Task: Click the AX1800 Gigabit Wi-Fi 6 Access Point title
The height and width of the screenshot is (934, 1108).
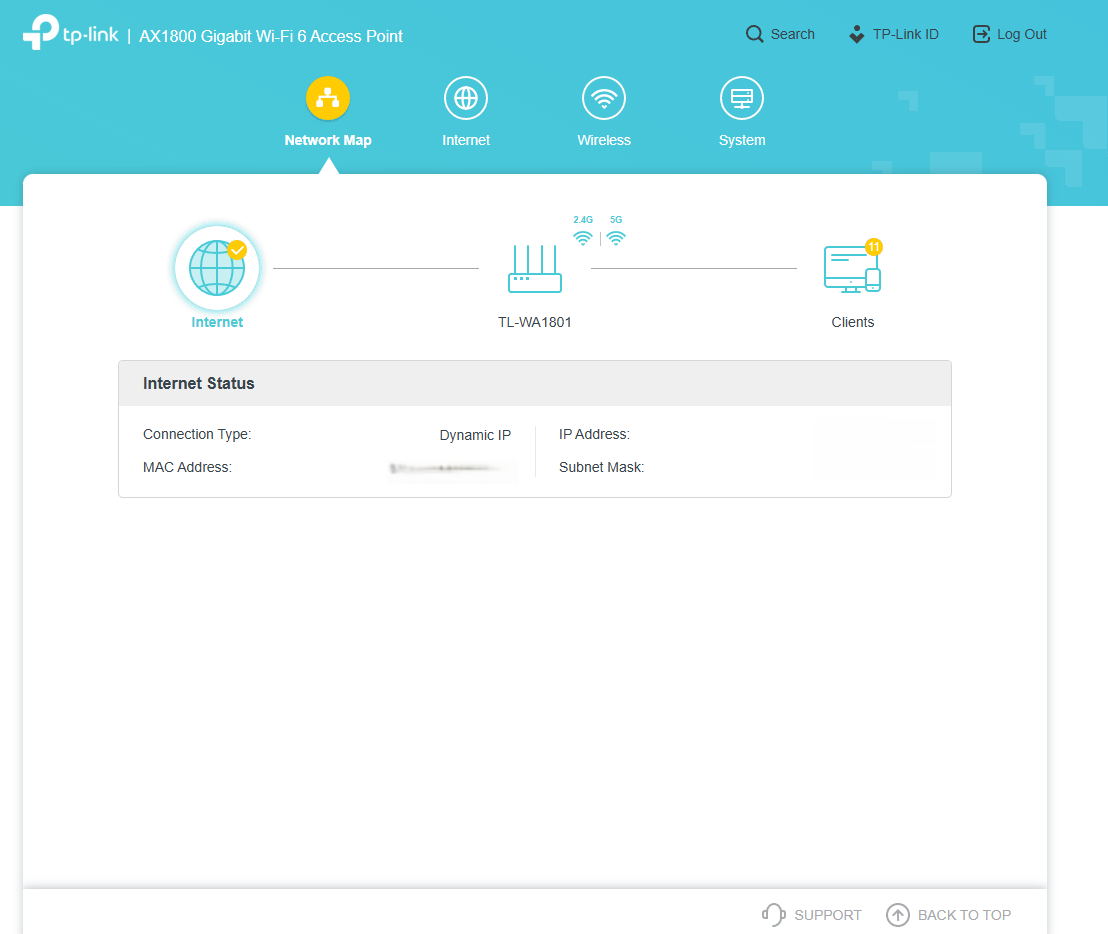Action: 271,36
